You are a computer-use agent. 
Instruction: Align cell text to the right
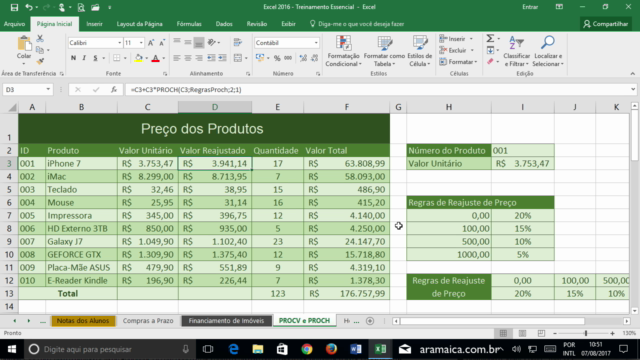pos(199,58)
